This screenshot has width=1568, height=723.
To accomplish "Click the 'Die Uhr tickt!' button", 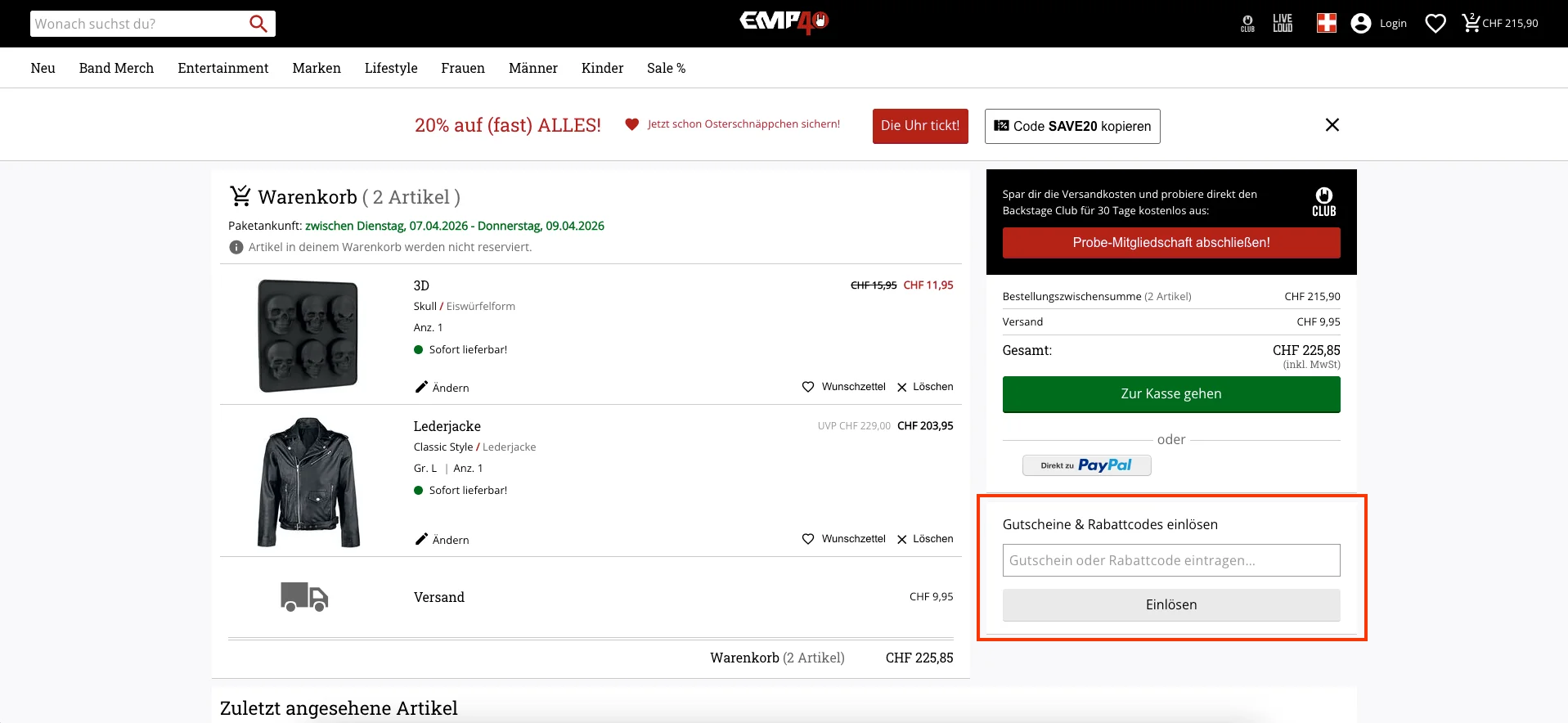I will [920, 126].
